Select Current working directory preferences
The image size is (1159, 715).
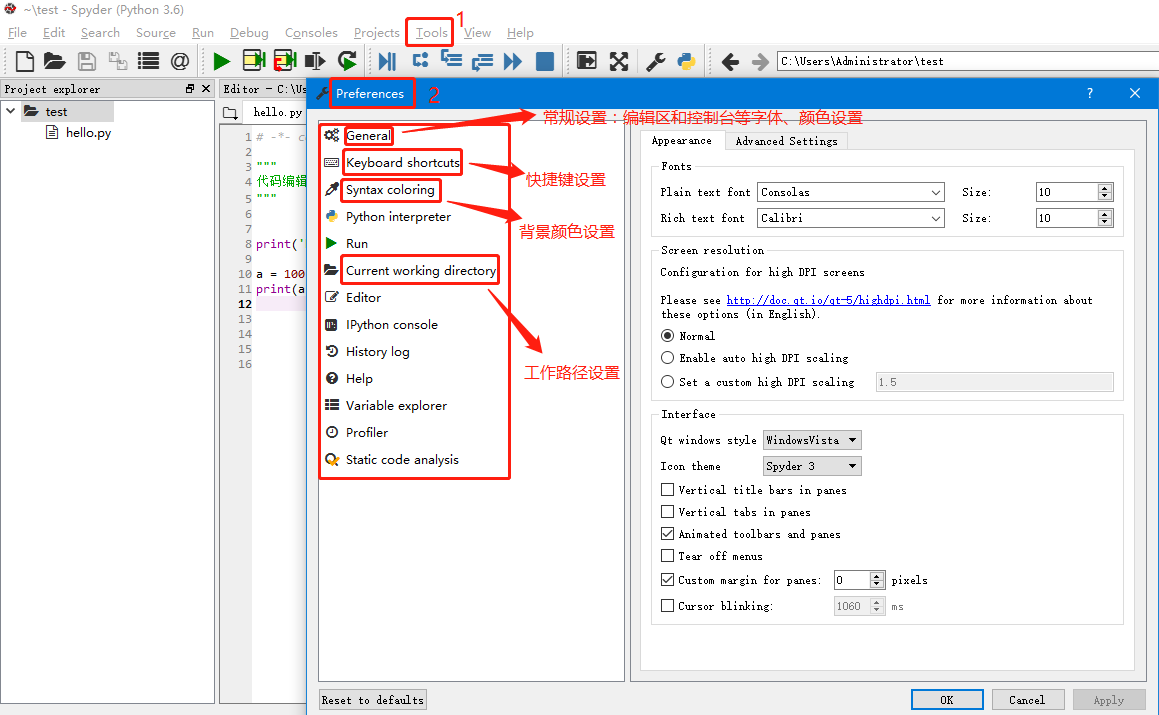[421, 271]
